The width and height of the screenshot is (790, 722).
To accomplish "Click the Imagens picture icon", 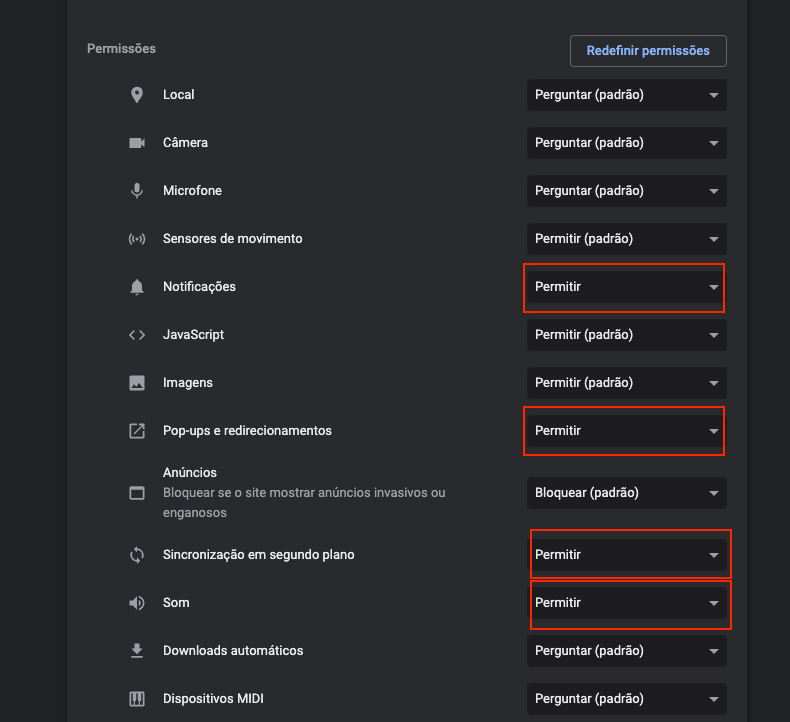I will click(x=137, y=383).
